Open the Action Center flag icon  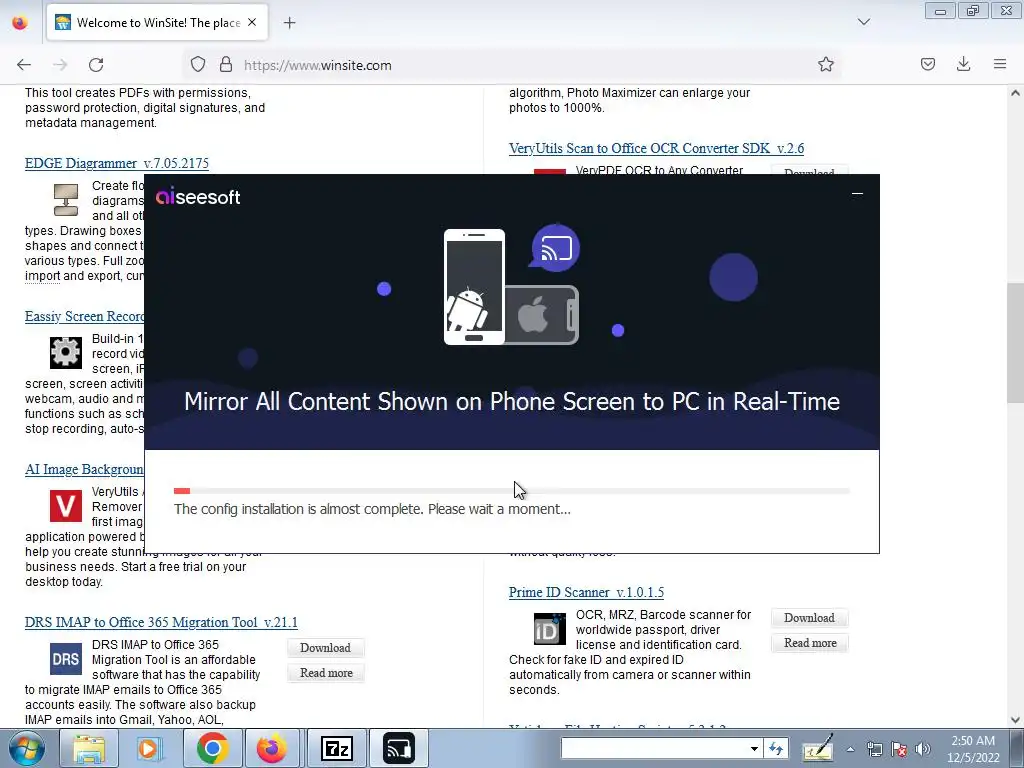[x=899, y=749]
